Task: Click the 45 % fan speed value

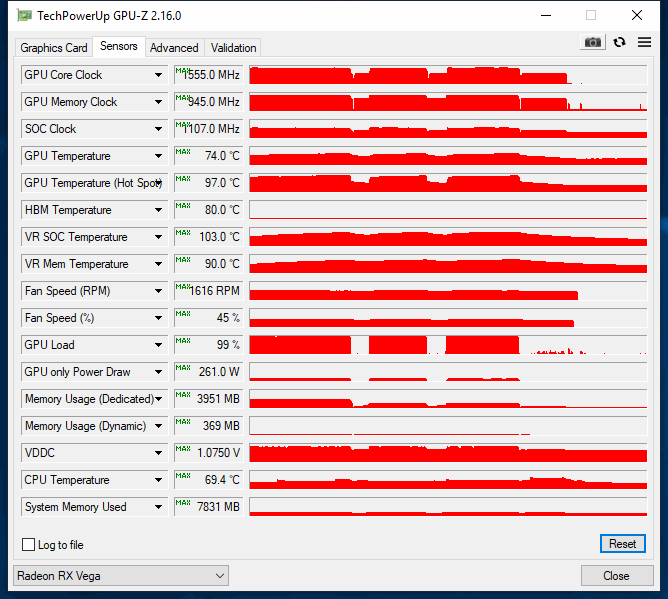Action: tap(208, 318)
